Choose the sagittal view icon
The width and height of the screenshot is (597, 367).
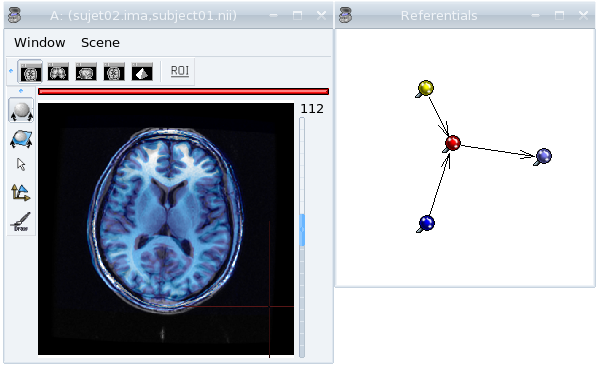86,71
